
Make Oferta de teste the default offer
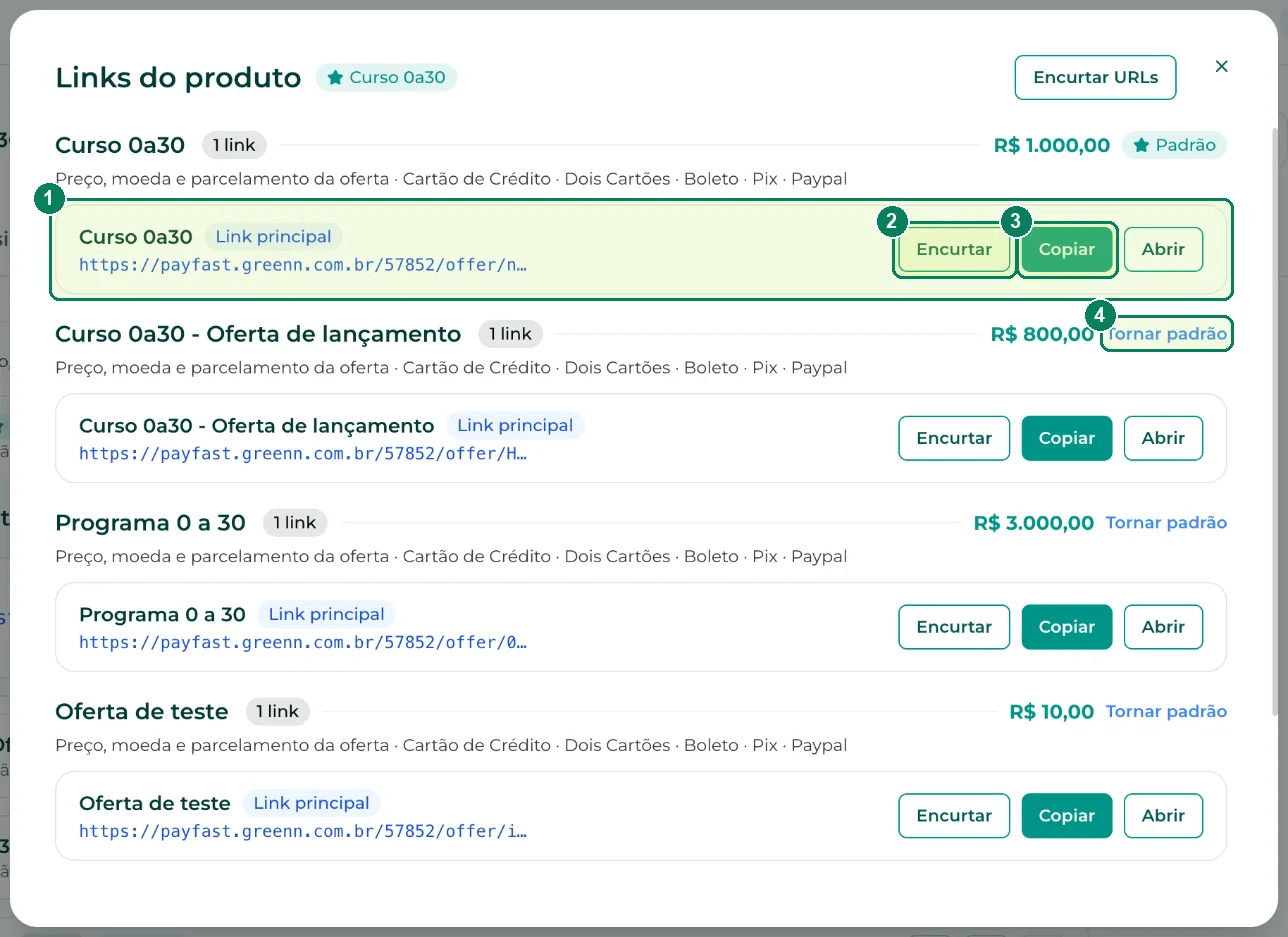pos(1166,711)
